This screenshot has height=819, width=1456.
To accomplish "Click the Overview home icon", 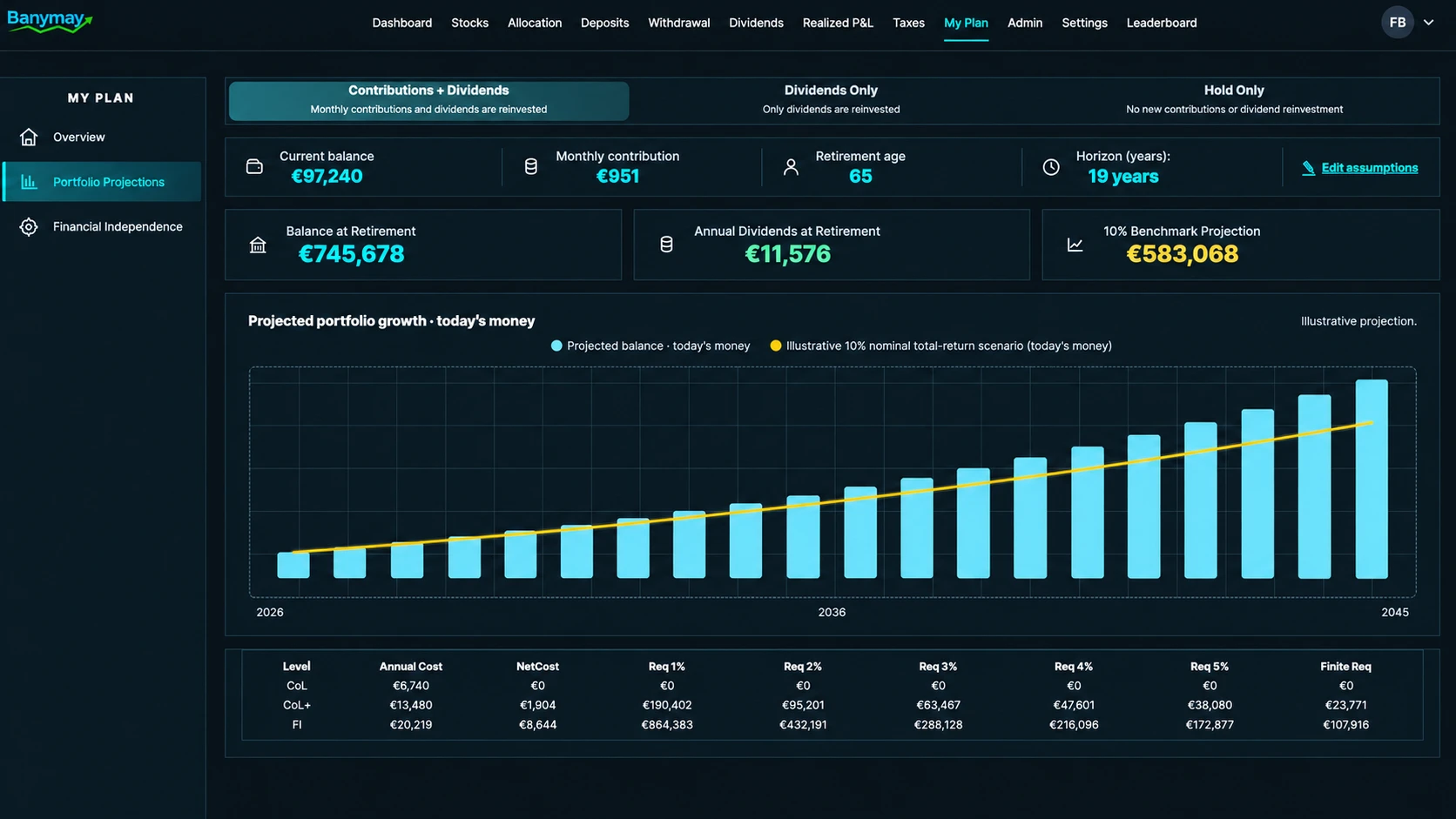I will 29,137.
